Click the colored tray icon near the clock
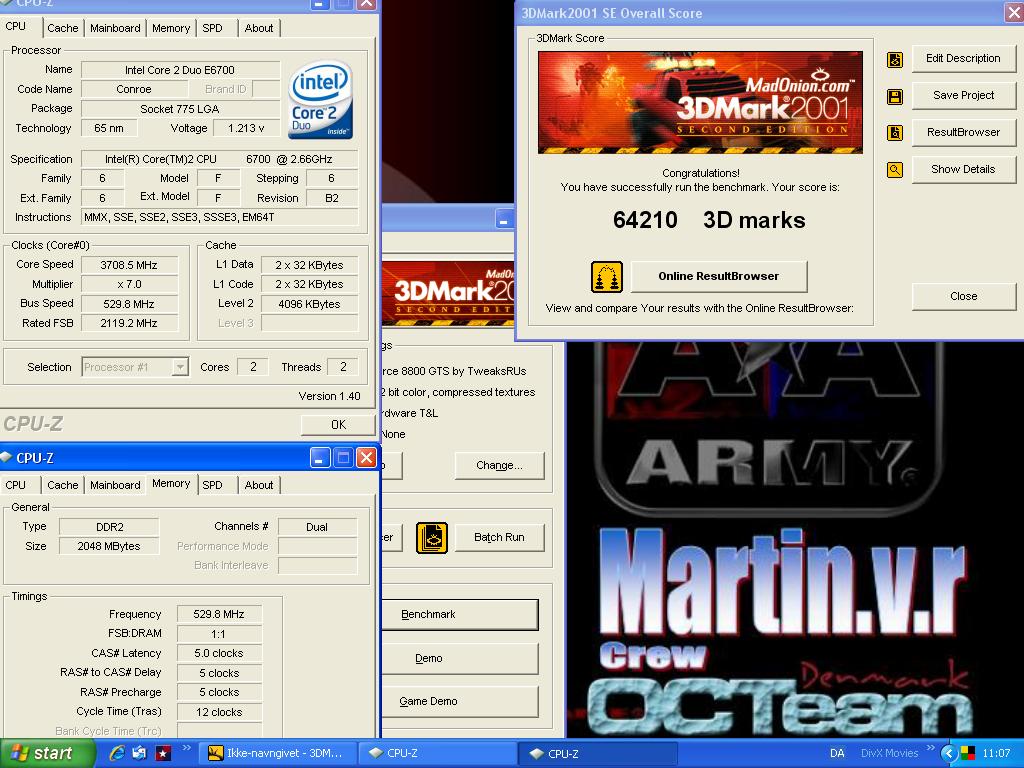Screen dimensions: 1024x768 [x=968, y=754]
